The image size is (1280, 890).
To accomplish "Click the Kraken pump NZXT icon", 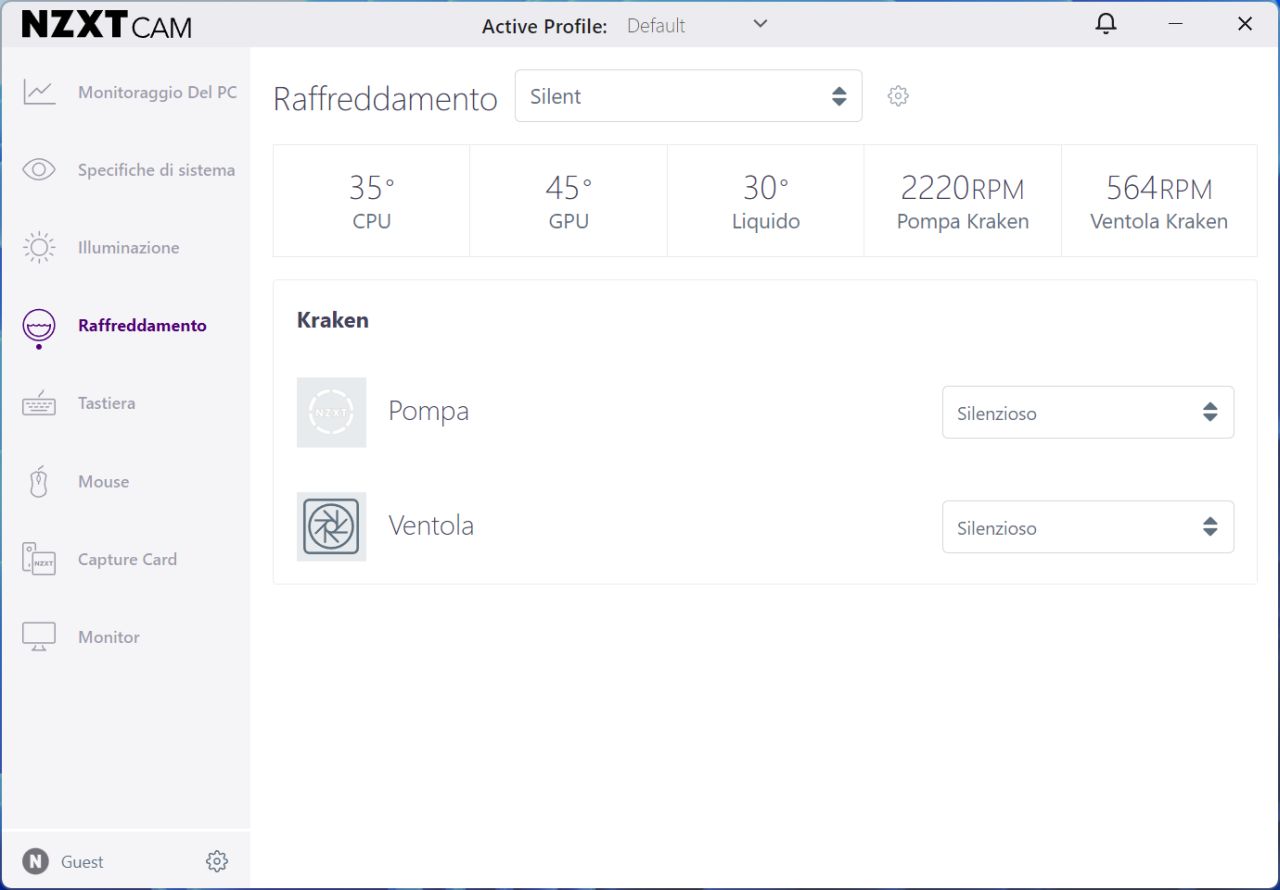I will click(x=332, y=412).
